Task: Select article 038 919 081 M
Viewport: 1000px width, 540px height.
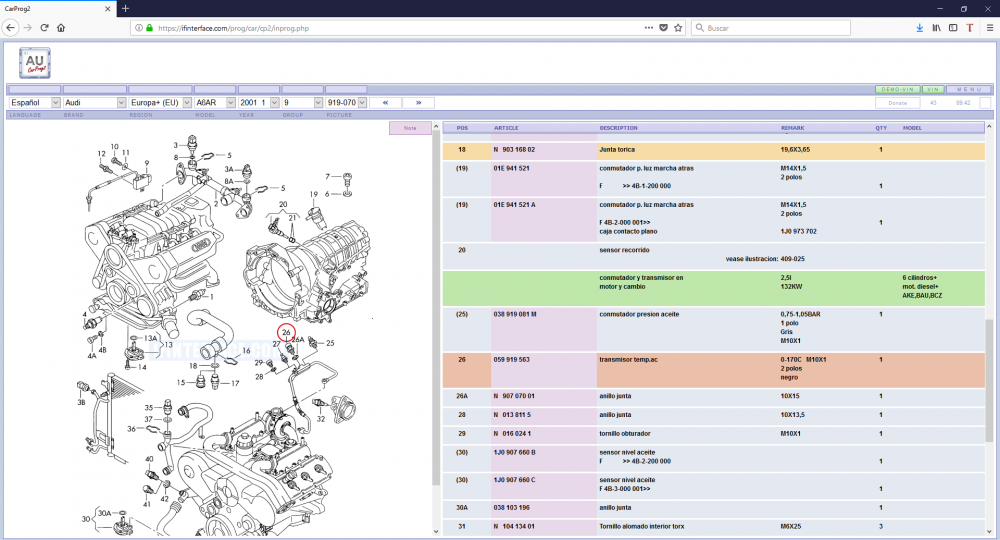Action: [515, 314]
